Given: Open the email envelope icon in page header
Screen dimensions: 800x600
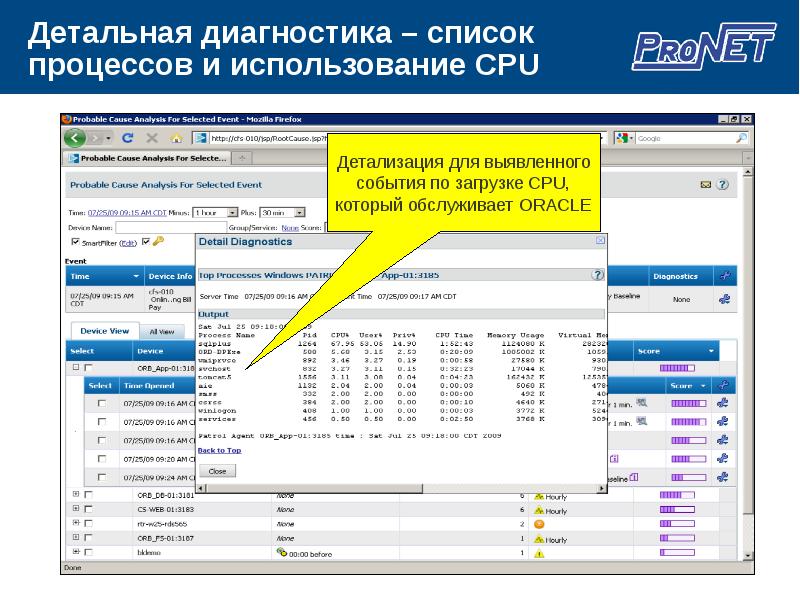Looking at the screenshot, I should (x=706, y=185).
